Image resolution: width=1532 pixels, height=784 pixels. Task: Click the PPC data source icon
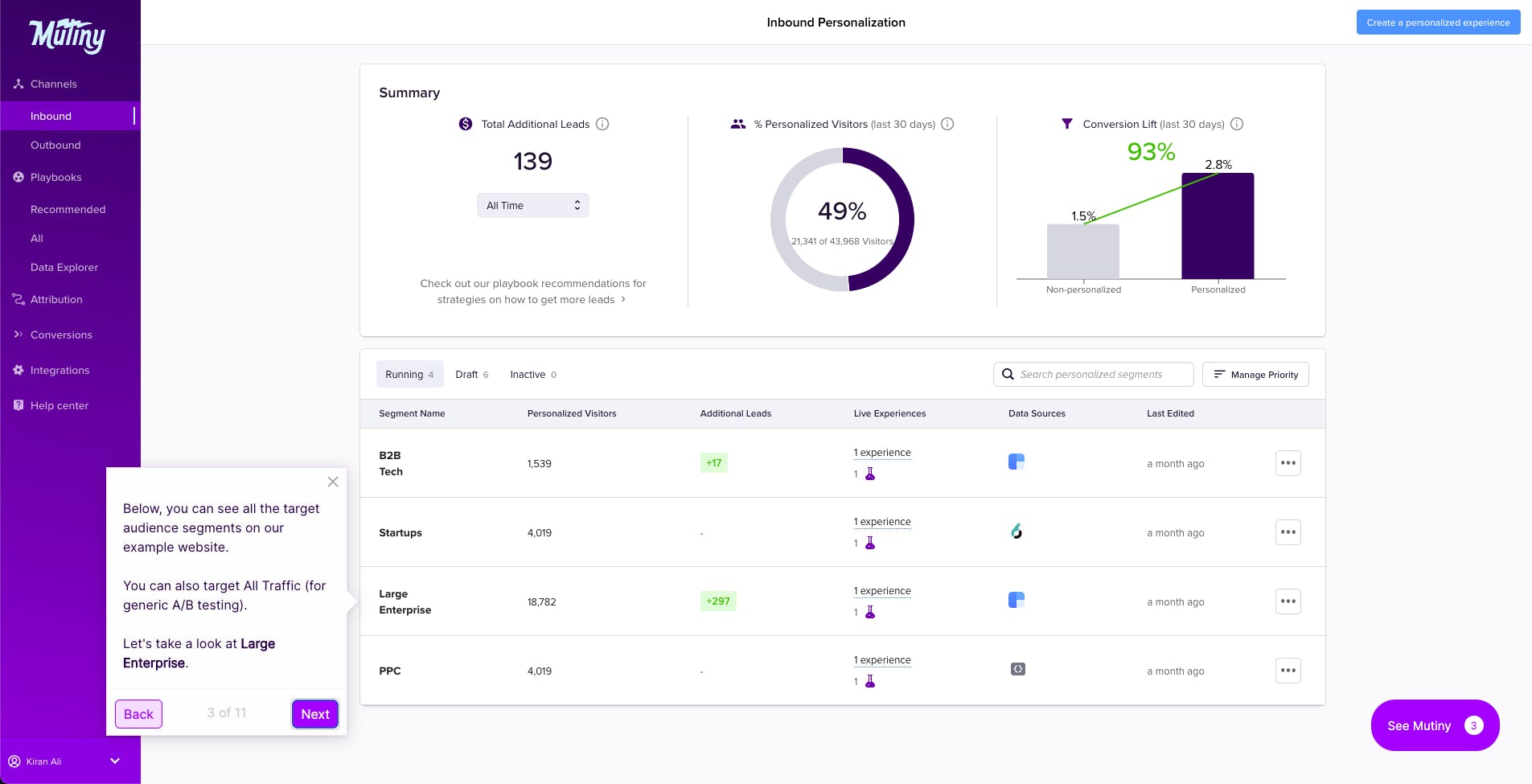coord(1017,669)
